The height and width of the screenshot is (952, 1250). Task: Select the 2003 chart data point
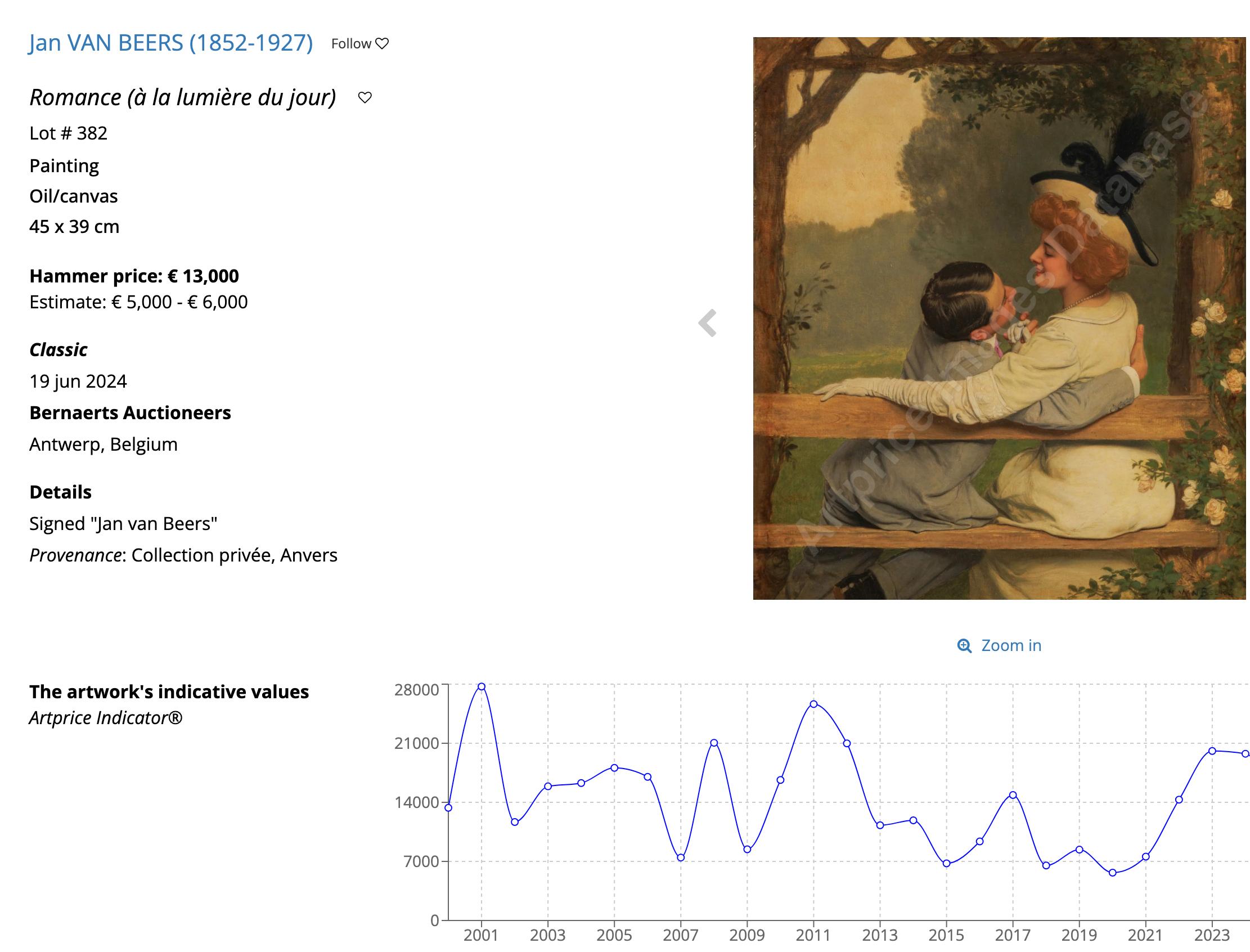point(548,786)
